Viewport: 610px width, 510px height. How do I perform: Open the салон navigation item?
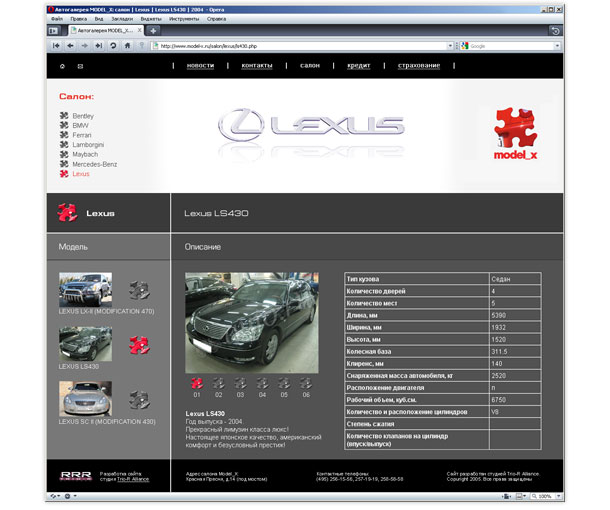[x=310, y=66]
